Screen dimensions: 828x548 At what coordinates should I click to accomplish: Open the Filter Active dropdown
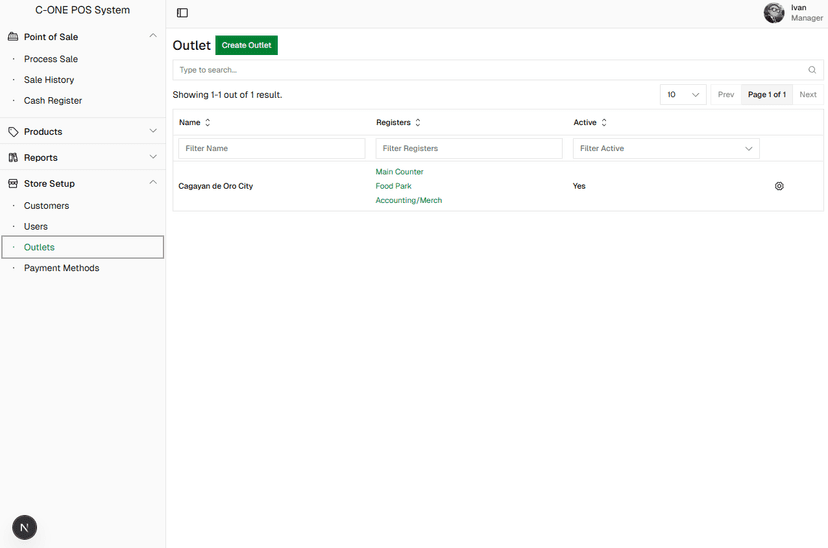666,148
